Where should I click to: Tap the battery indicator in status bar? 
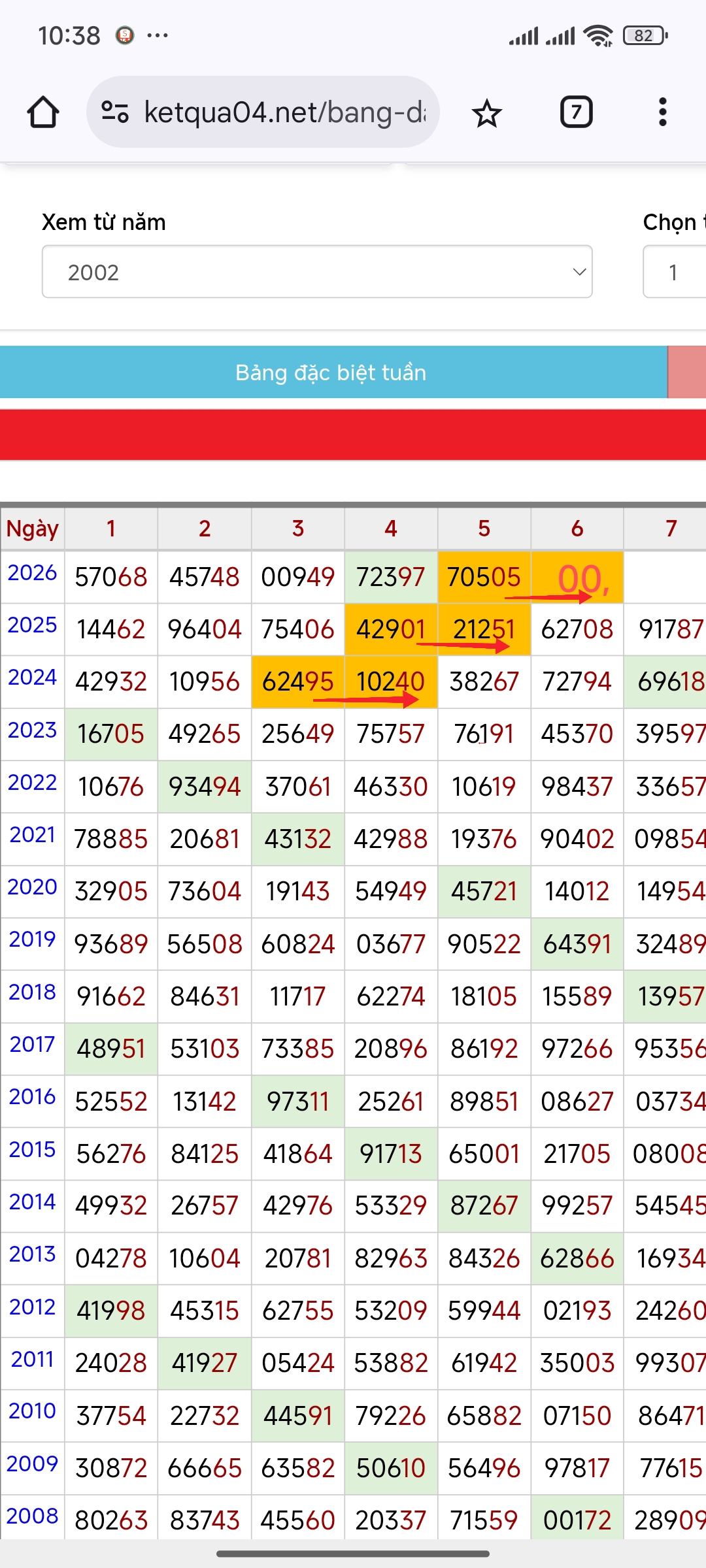tap(645, 35)
